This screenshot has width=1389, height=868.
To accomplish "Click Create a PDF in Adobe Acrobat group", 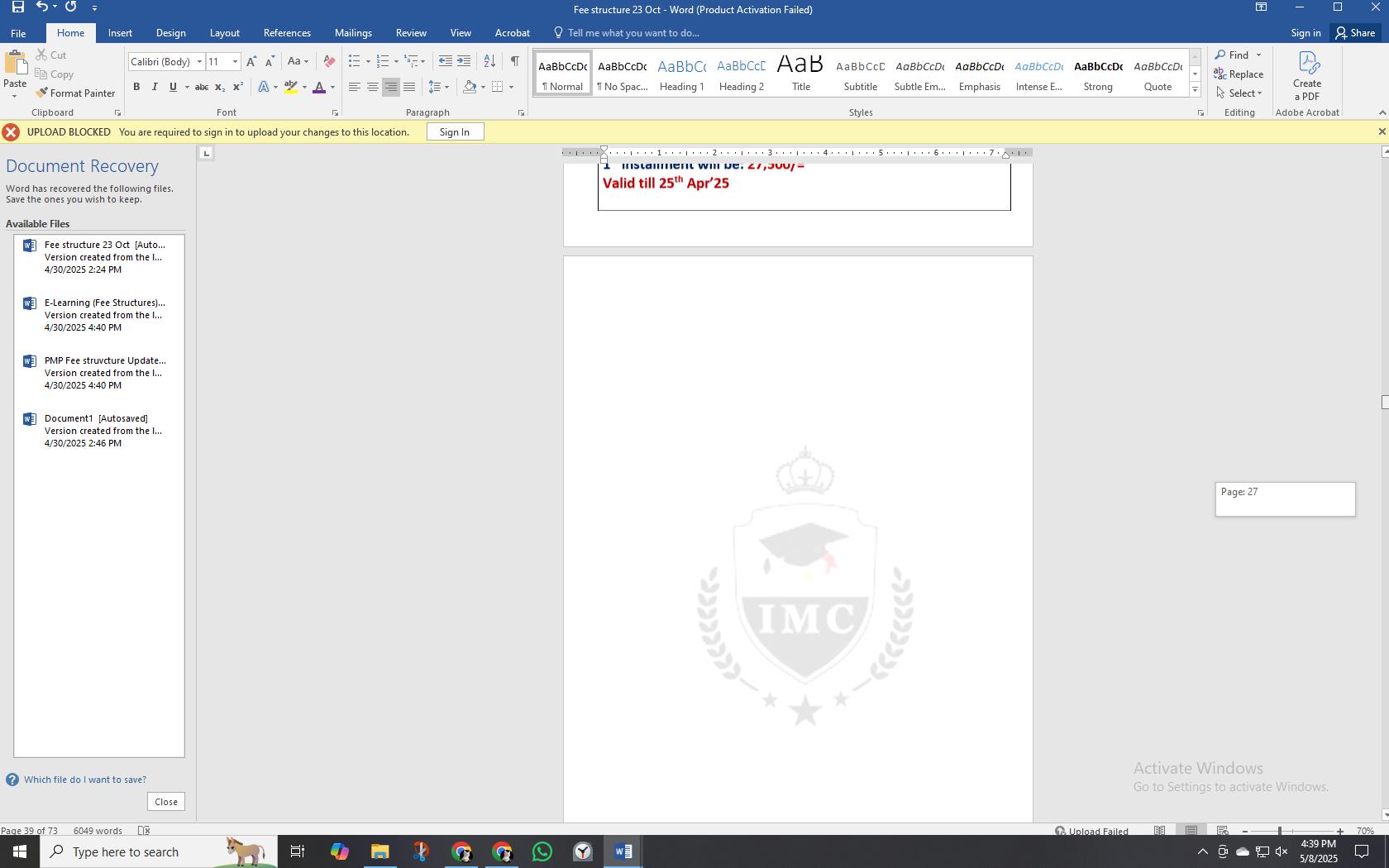I will tap(1307, 76).
